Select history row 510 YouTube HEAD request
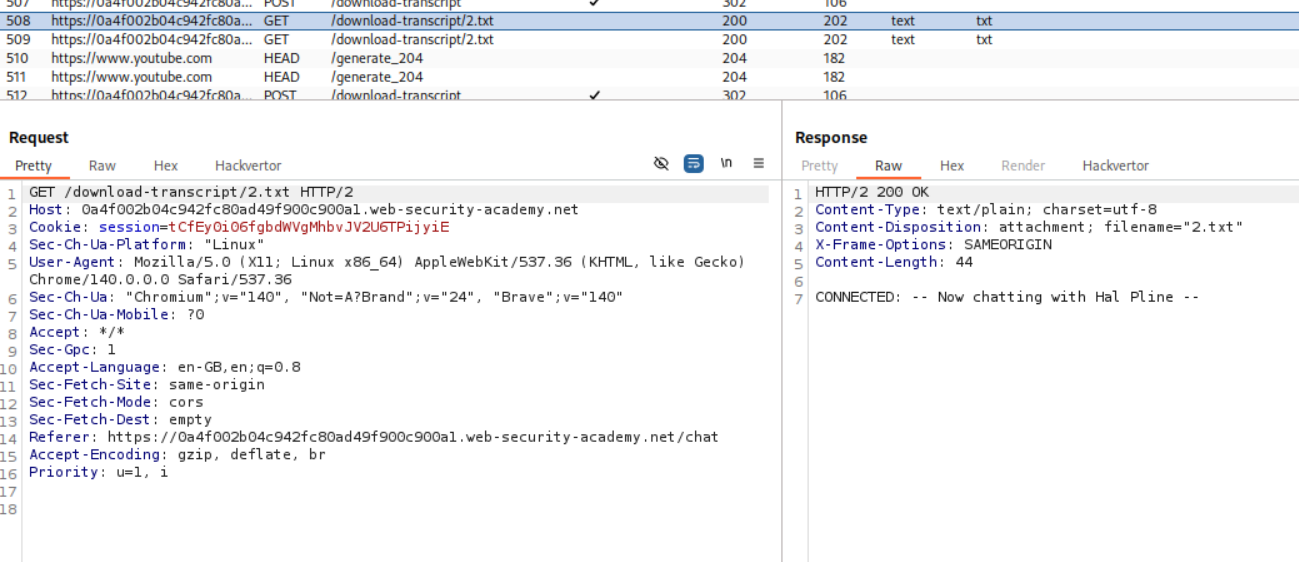Screen dimensions: 1299x562 [400, 59]
